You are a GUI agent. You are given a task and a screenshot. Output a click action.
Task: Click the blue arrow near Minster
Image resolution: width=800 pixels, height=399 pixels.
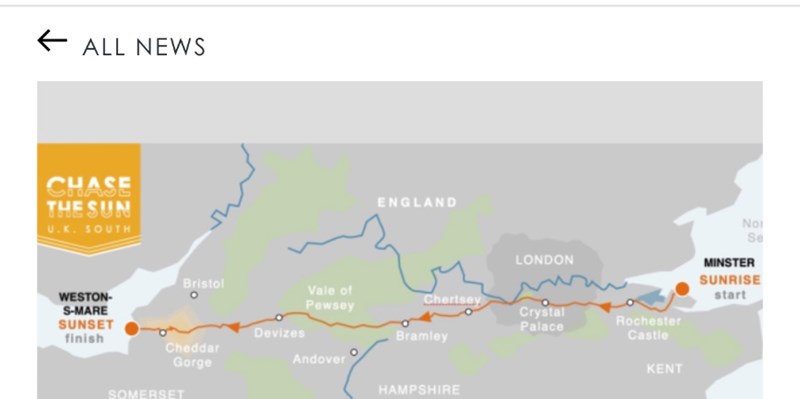652,297
